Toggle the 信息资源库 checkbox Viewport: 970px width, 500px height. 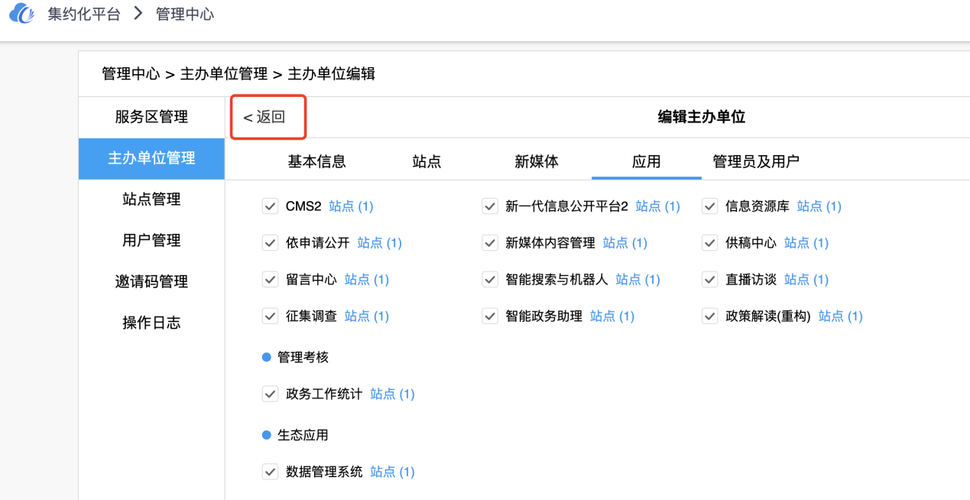coord(710,206)
